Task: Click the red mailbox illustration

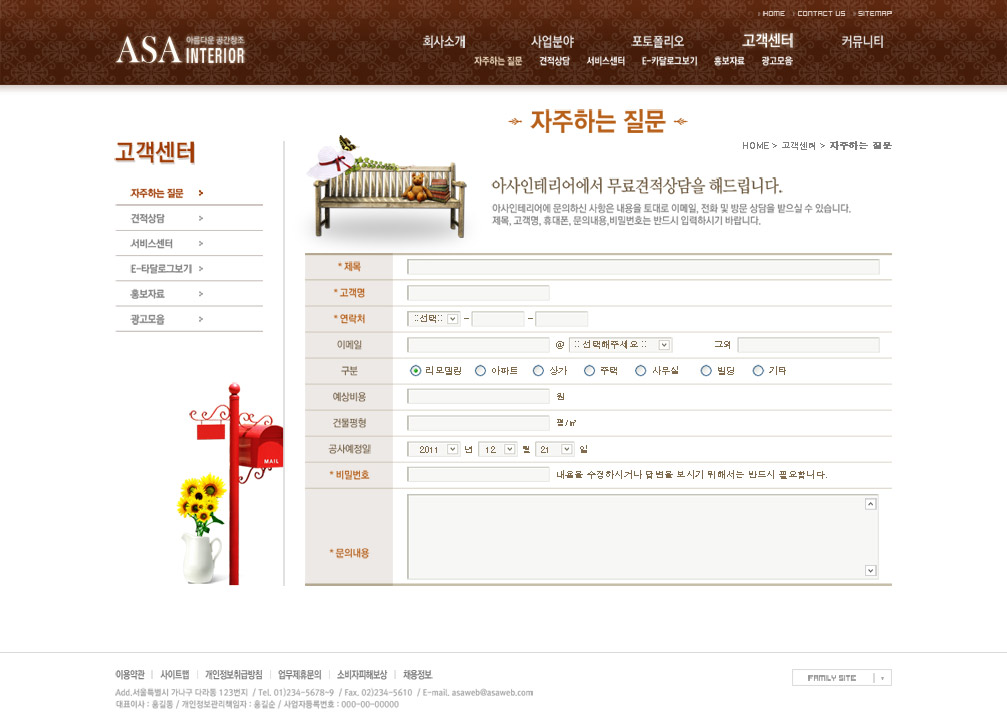Action: [258, 446]
